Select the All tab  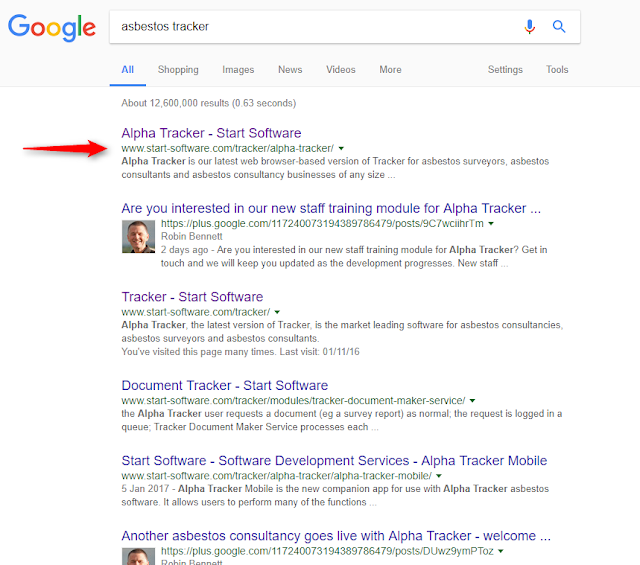(127, 70)
